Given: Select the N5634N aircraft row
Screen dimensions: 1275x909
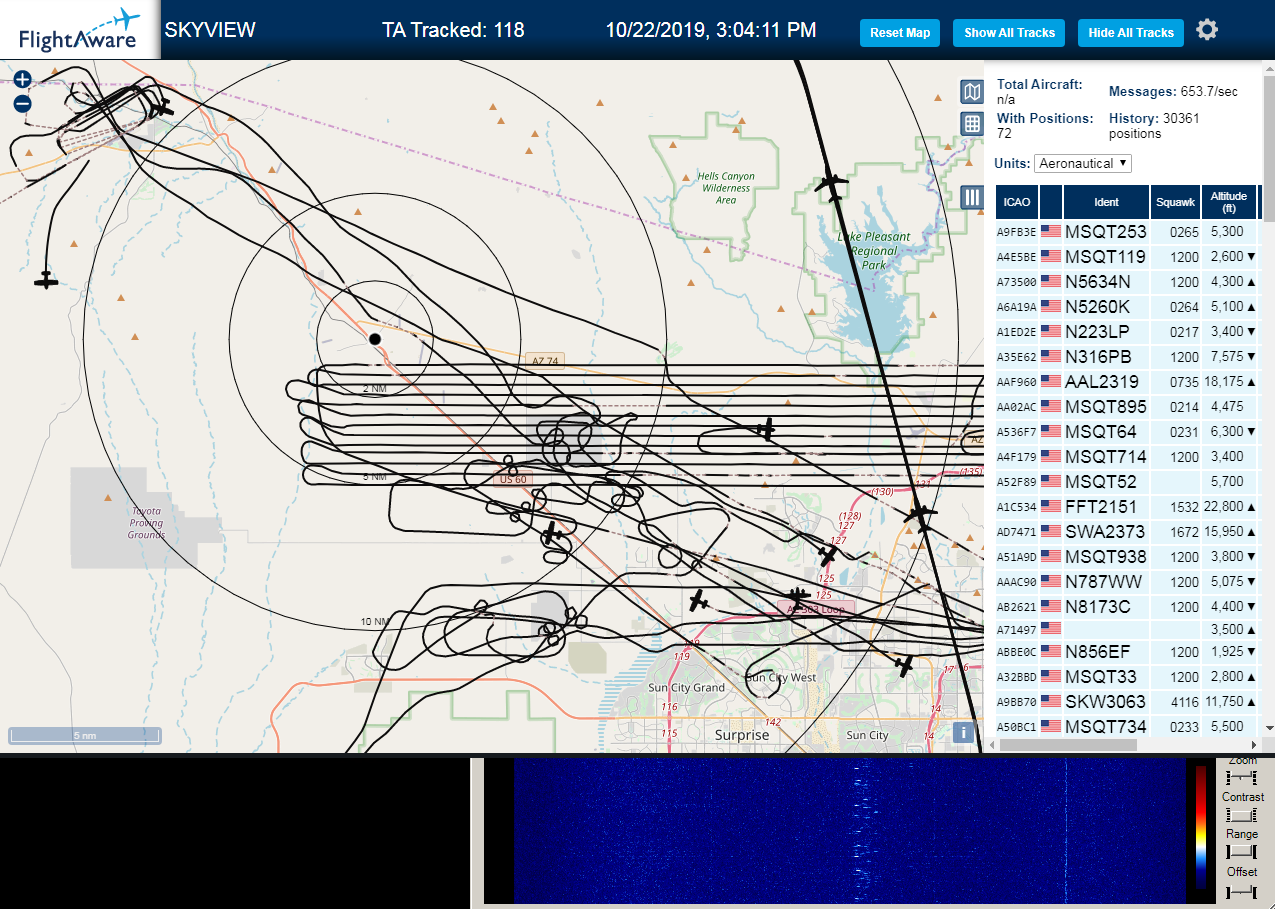Looking at the screenshot, I should coord(1127,281).
